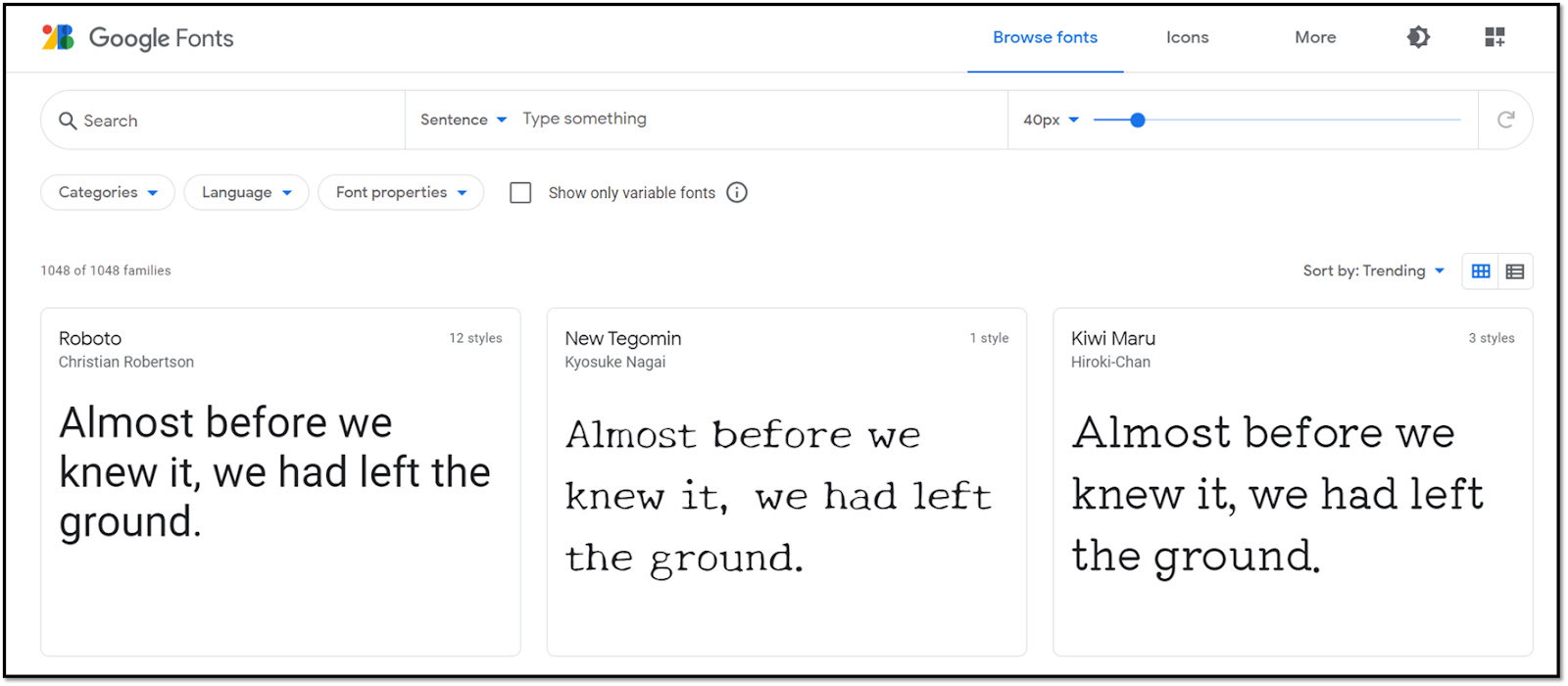Open the New Tegomin font title

[x=623, y=338]
